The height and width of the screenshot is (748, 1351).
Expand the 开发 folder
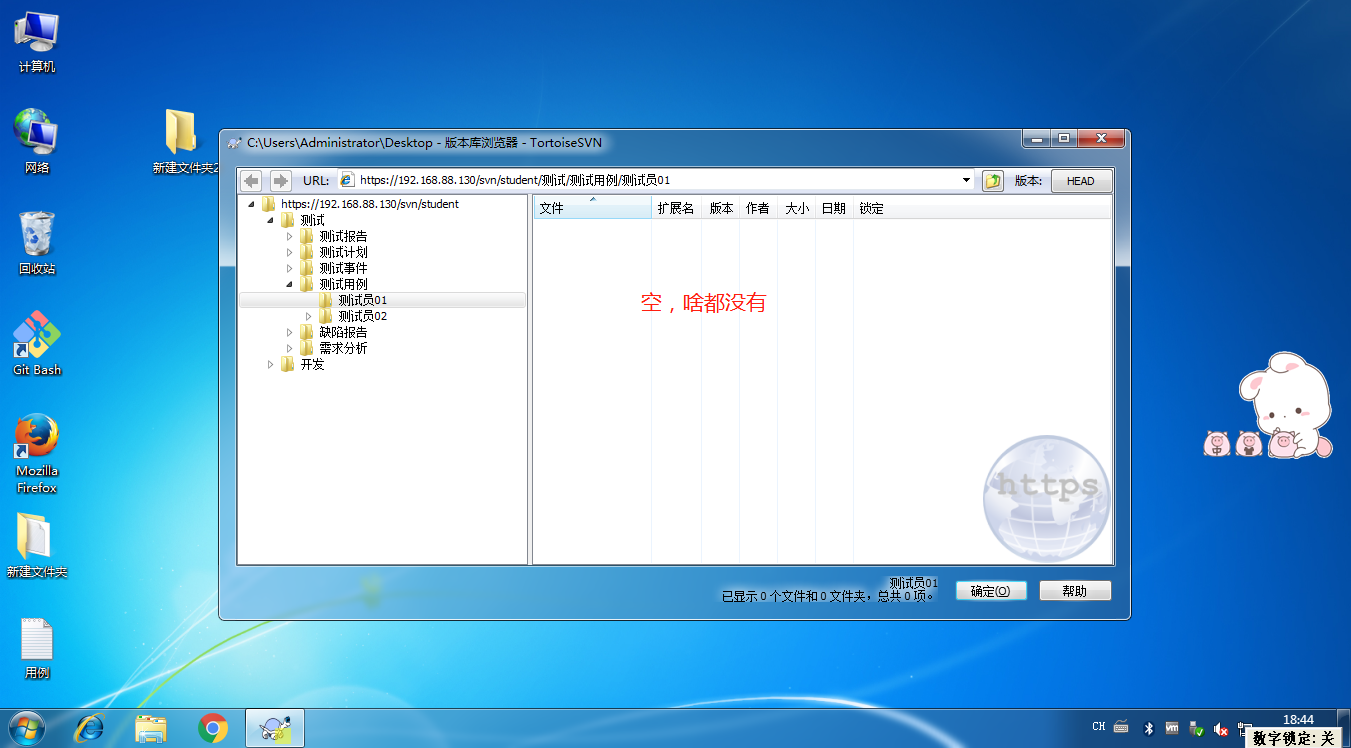(270, 364)
